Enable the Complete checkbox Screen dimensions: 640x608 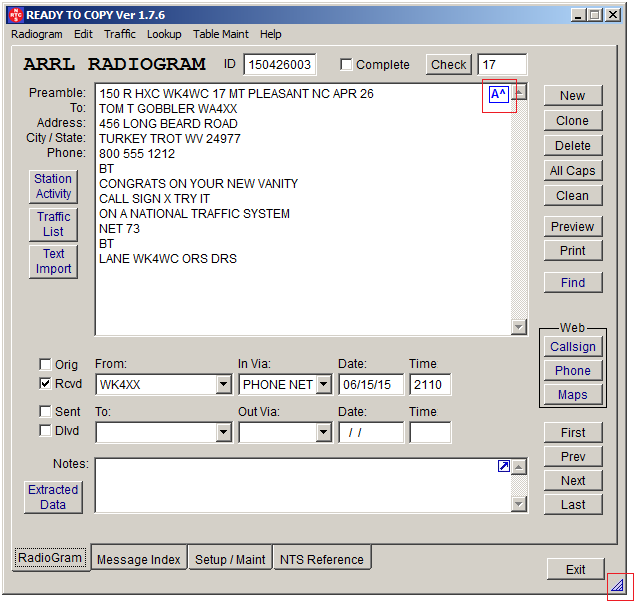346,65
